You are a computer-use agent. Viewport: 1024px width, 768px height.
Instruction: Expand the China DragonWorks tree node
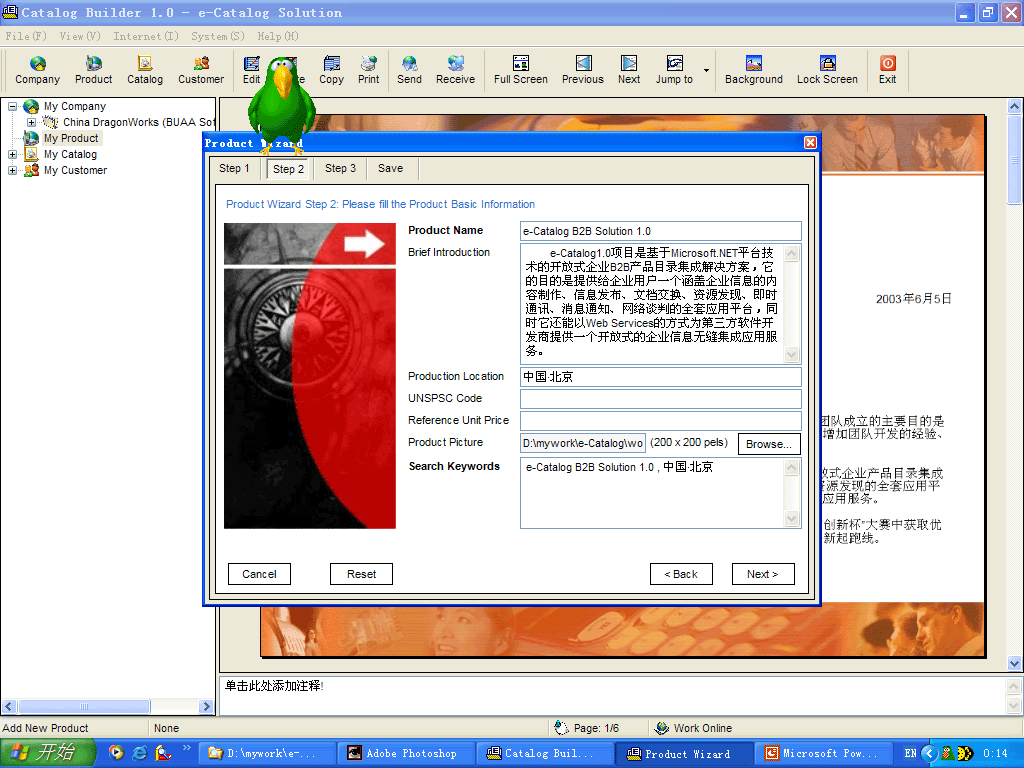pos(31,122)
